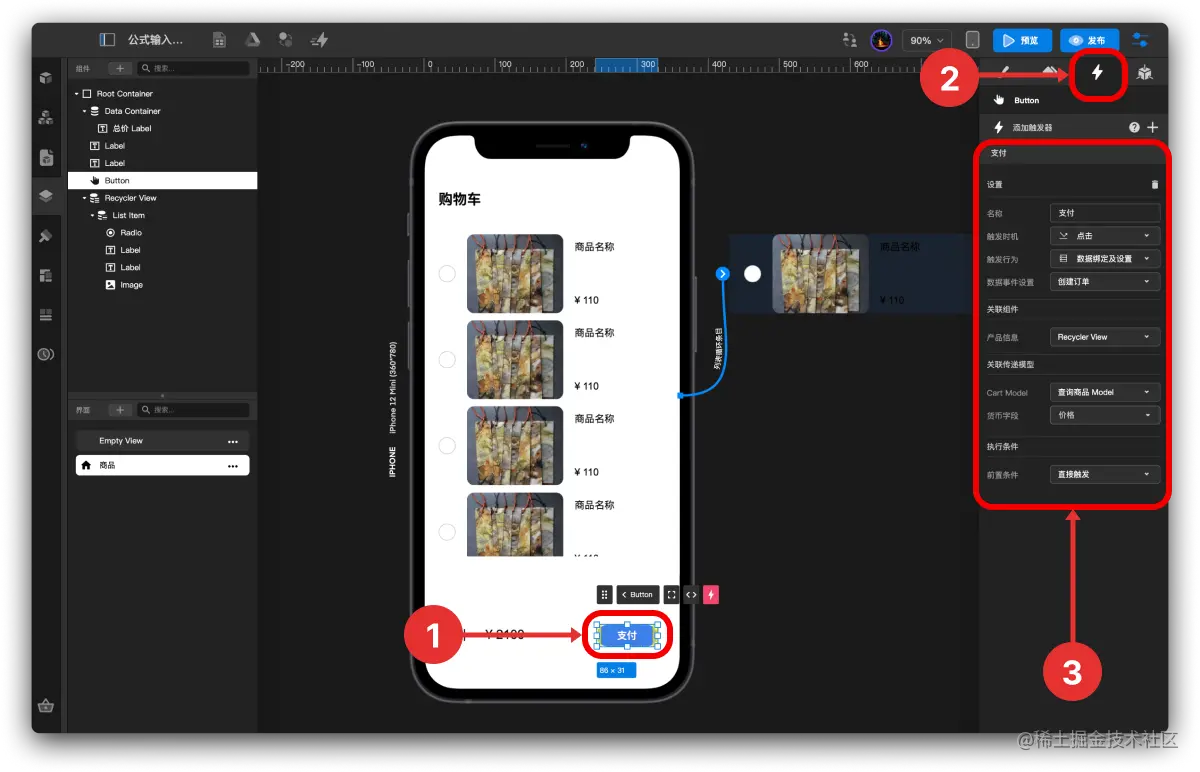Click the blue 预览 preview button
1200x772 pixels.
[1022, 41]
